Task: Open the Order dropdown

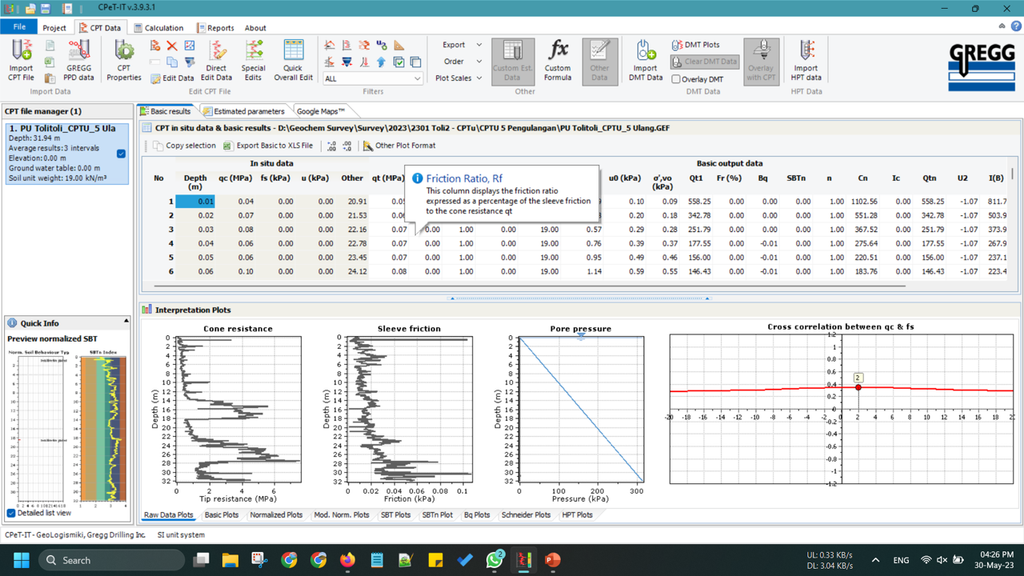Action: tap(461, 61)
